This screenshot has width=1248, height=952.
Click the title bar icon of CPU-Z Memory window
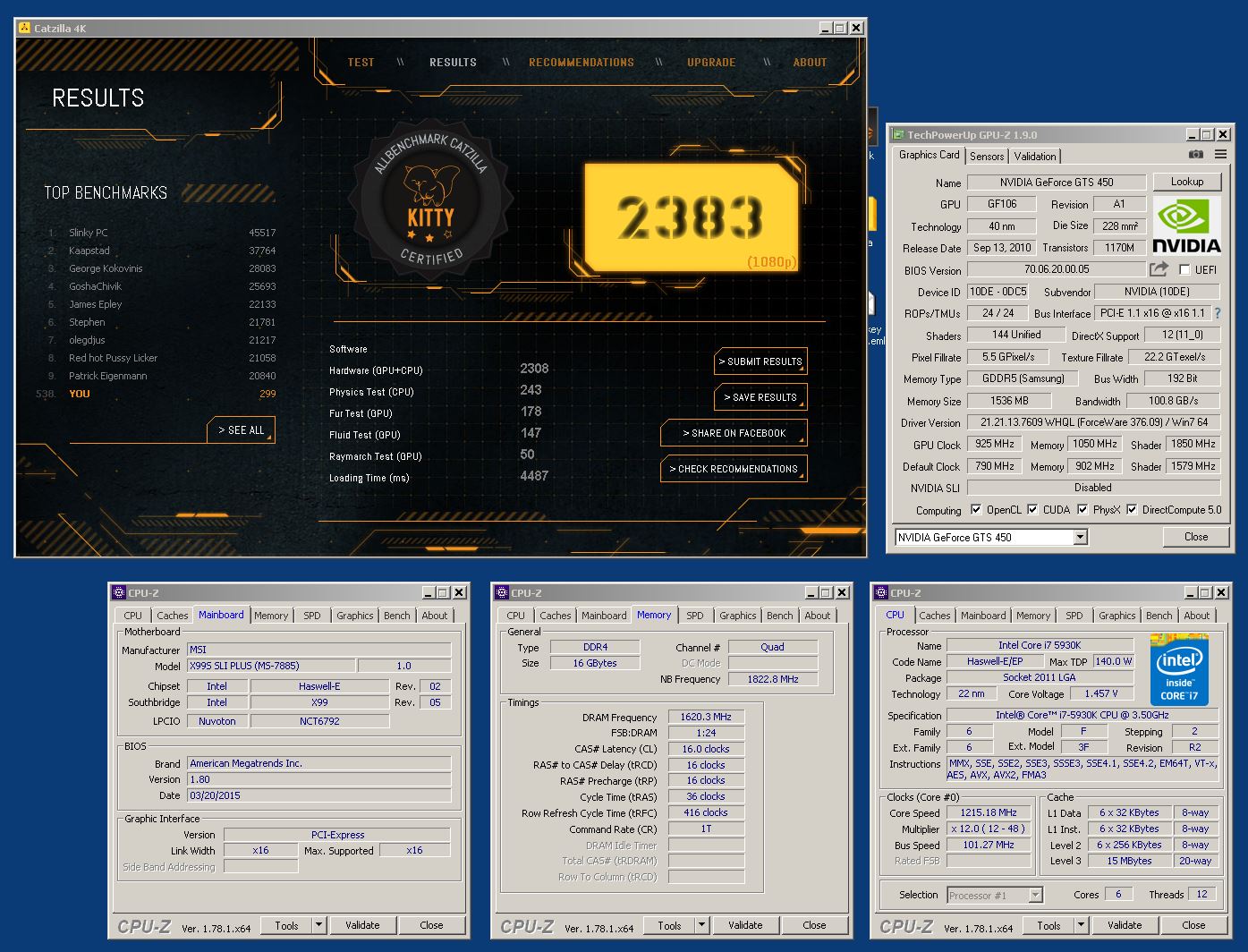click(501, 592)
